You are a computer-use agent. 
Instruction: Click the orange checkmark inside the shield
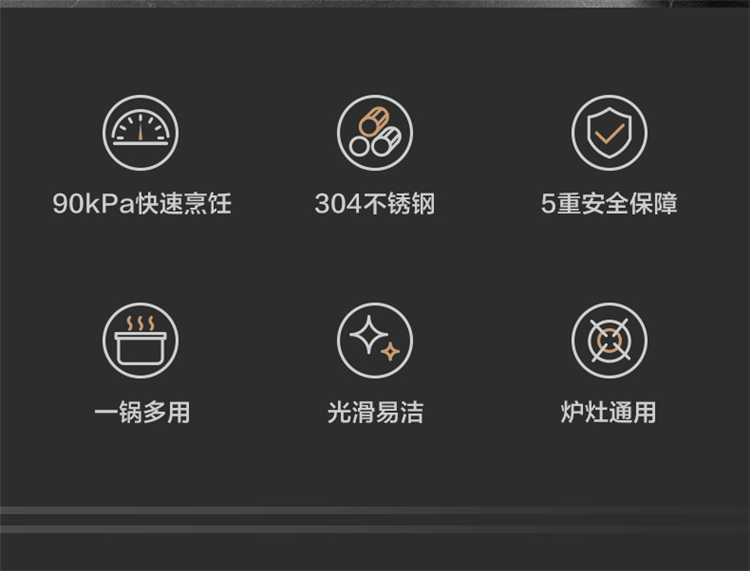[x=609, y=133]
